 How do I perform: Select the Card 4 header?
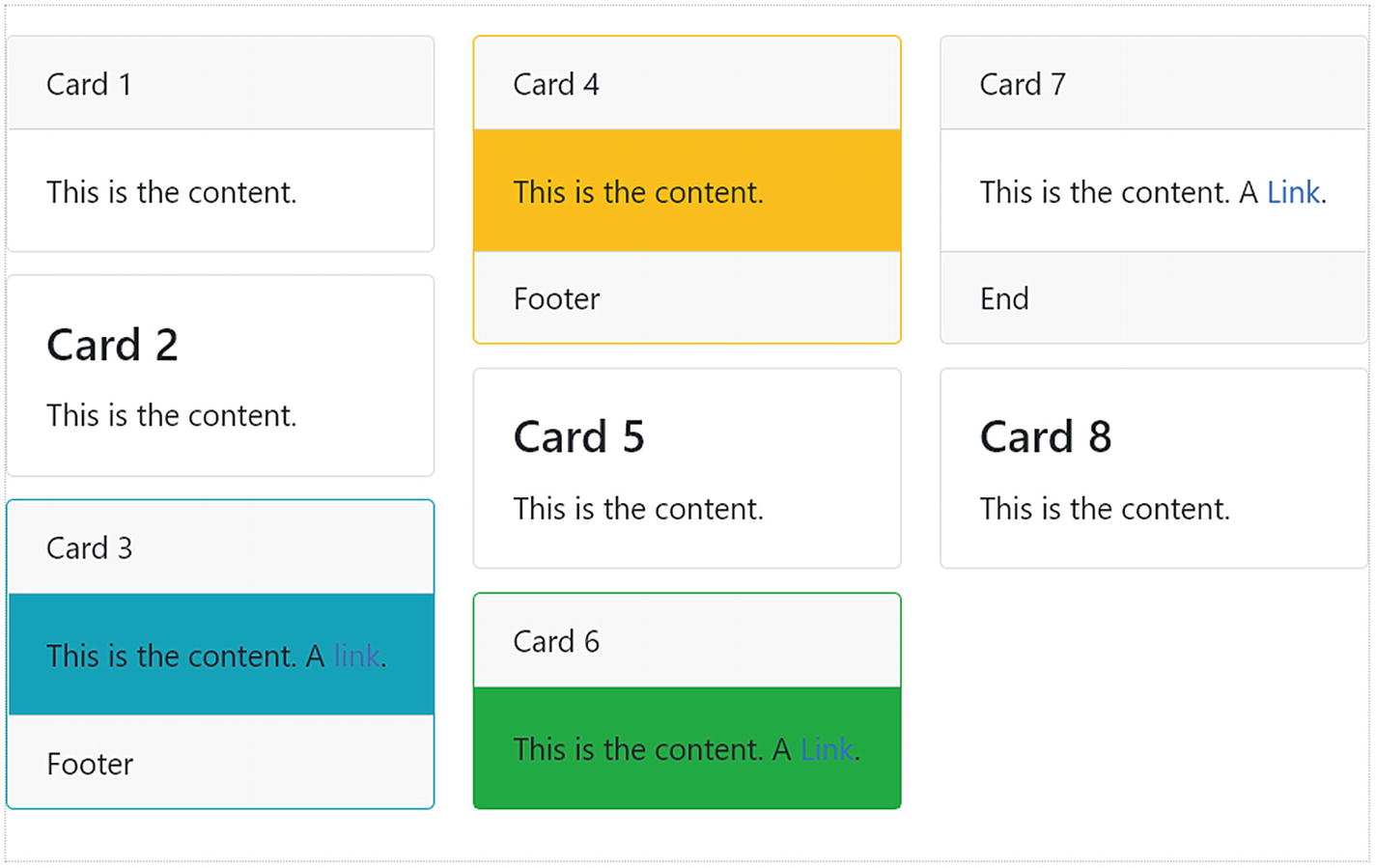point(556,84)
